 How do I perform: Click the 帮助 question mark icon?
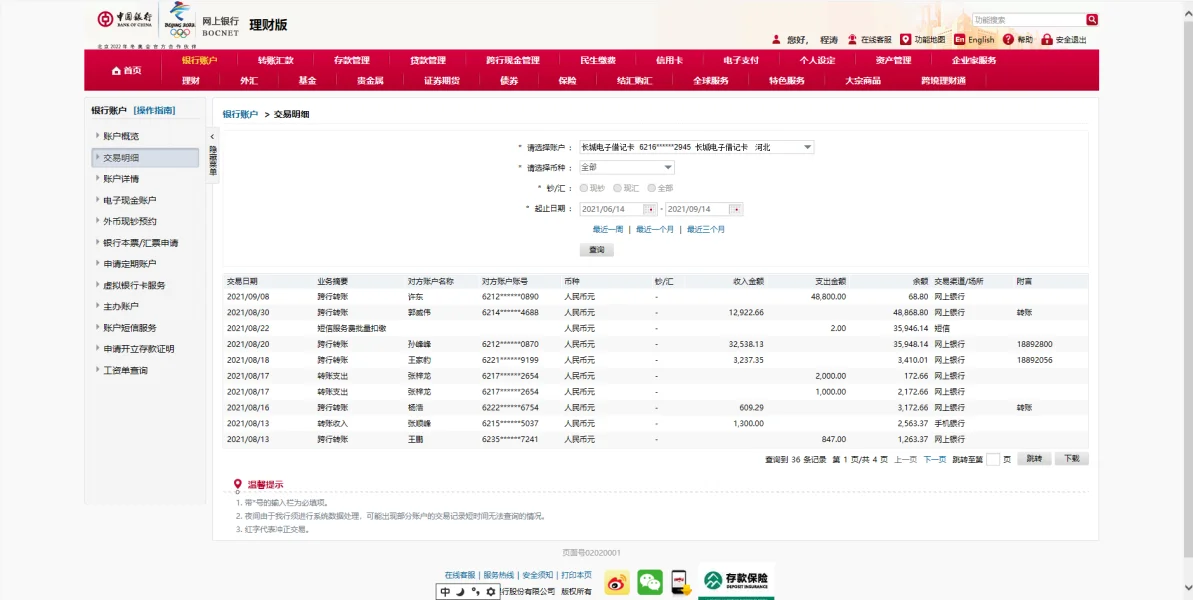click(x=1008, y=40)
